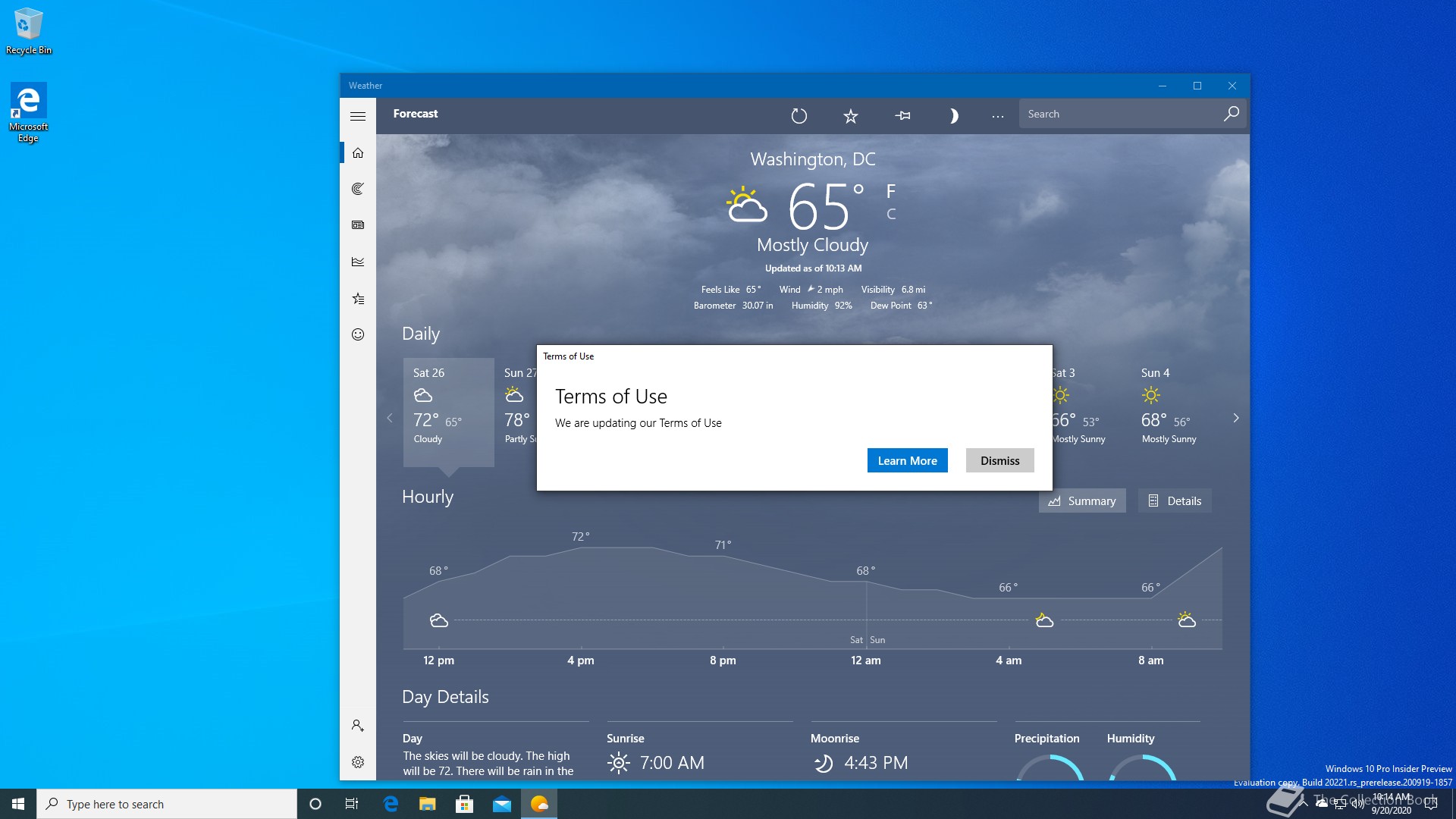This screenshot has width=1456, height=819.
Task: Click Learn More in Terms dialog
Action: click(x=907, y=460)
